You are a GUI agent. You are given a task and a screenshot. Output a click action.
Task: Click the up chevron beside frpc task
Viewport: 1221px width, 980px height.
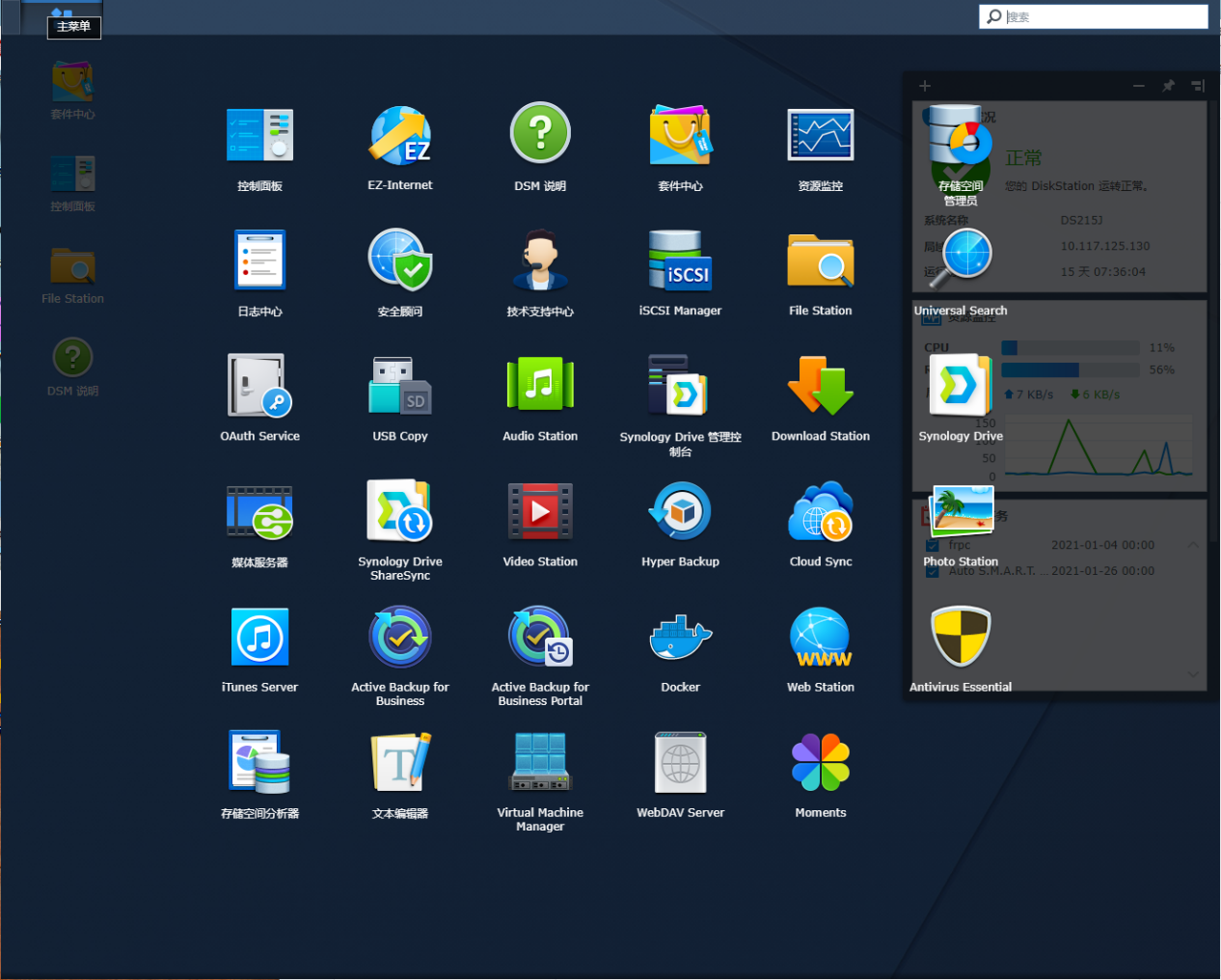1193,545
